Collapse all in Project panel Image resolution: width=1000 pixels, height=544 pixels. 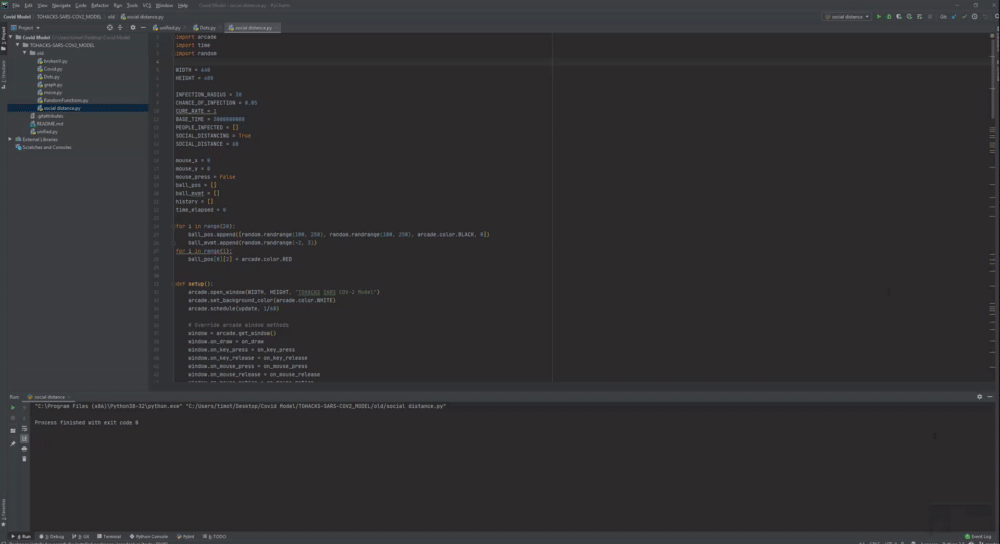point(120,27)
